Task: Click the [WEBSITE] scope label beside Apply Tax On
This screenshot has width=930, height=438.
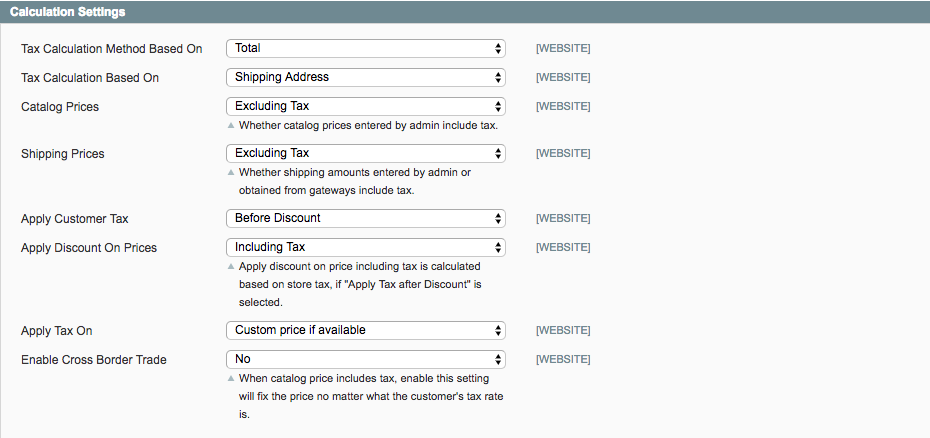Action: [563, 331]
